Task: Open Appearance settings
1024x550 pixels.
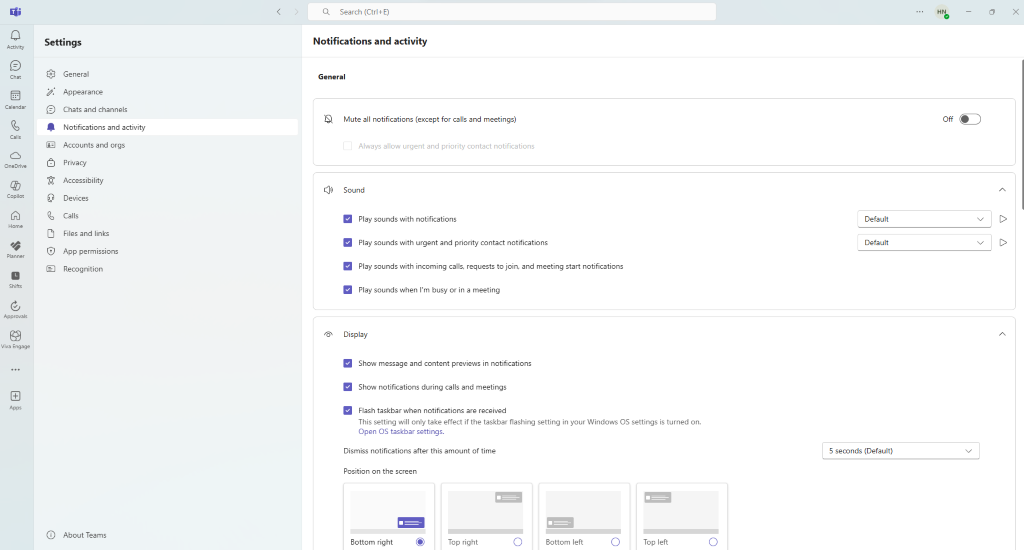Action: [x=167, y=91]
